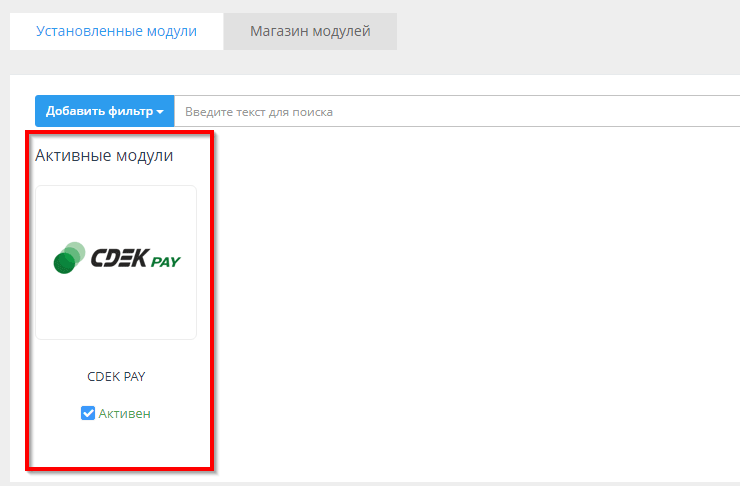740x486 pixels.
Task: Click the green Активен label
Action: (x=125, y=413)
